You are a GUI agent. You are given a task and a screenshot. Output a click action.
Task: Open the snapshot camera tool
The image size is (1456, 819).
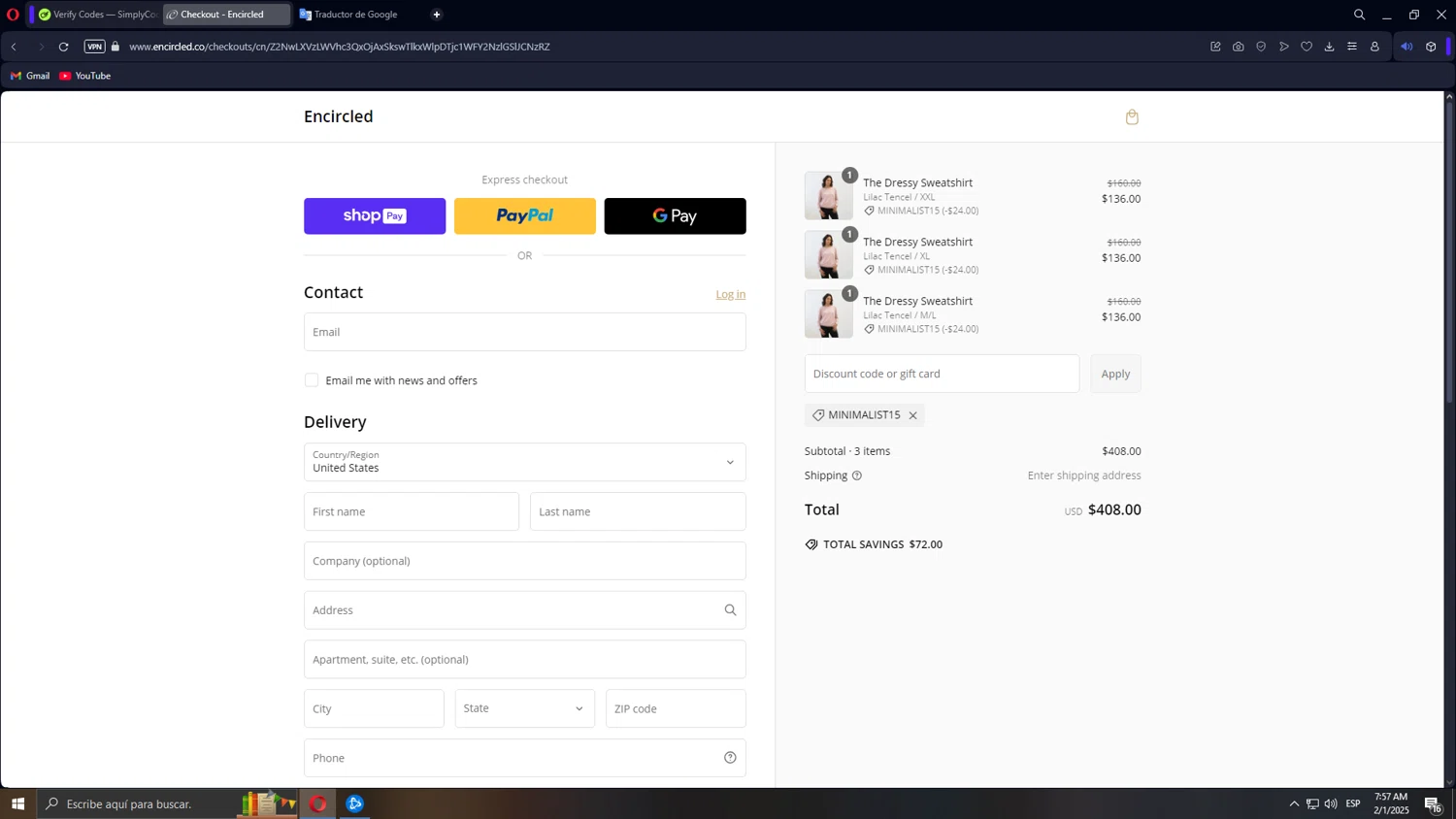point(1239,47)
